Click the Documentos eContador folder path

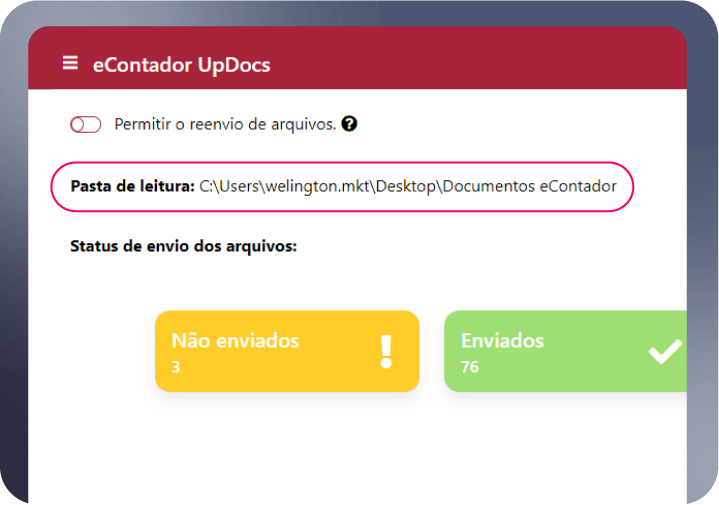click(x=530, y=186)
